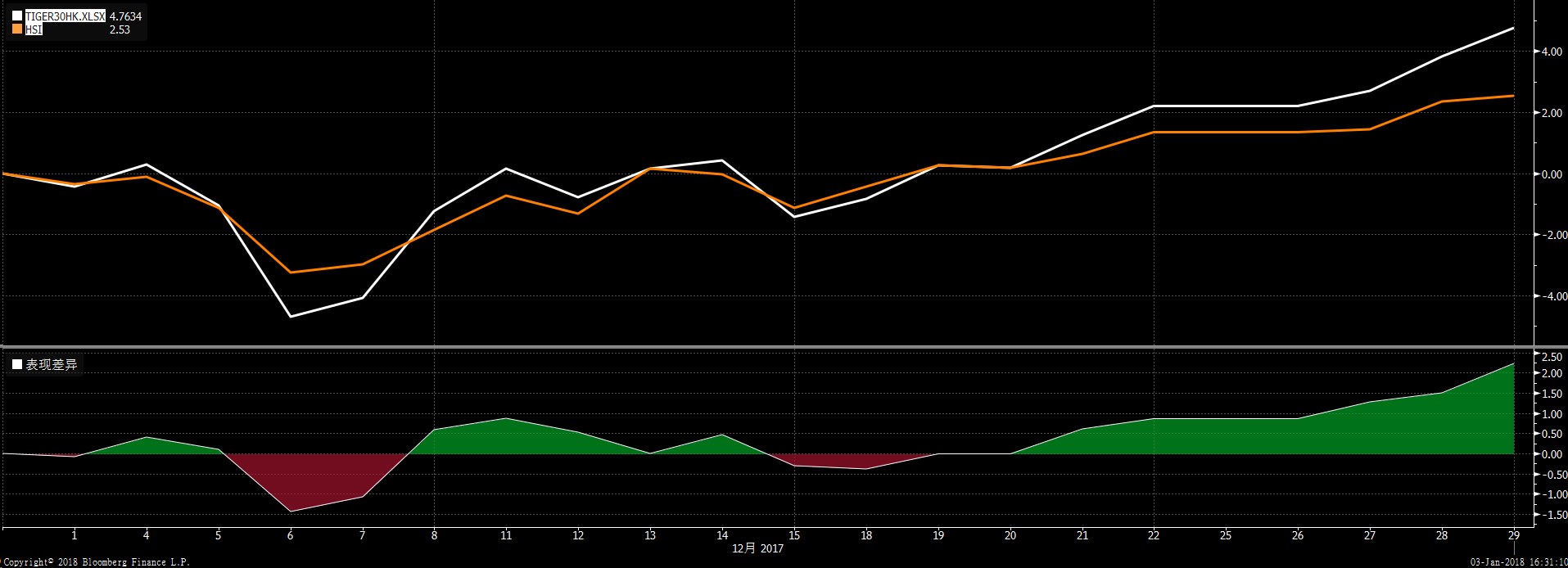The height and width of the screenshot is (568, 1568).
Task: Click the white TIGER30HK.XLSX legend swatch
Action: click(17, 16)
